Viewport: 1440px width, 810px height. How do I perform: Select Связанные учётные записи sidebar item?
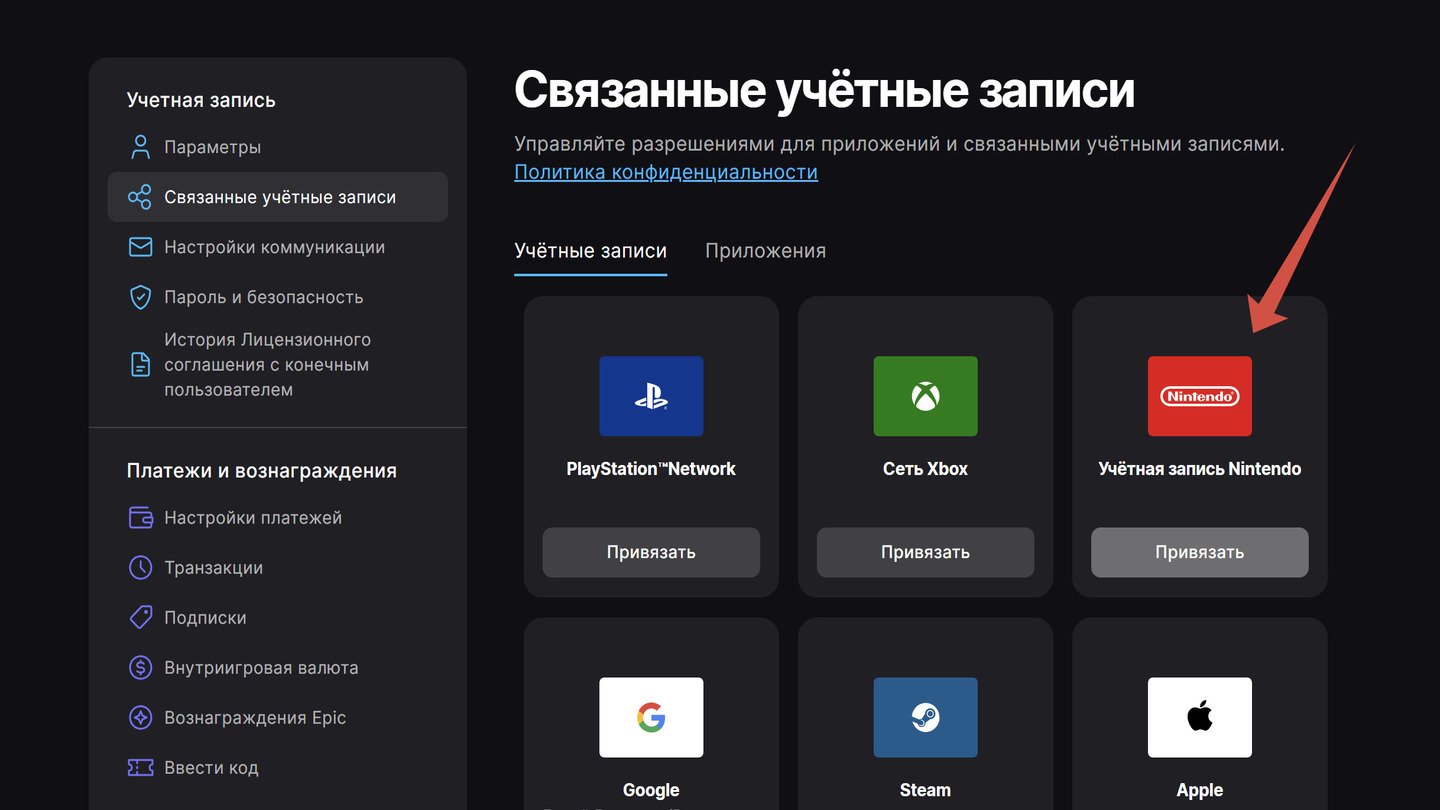click(277, 197)
